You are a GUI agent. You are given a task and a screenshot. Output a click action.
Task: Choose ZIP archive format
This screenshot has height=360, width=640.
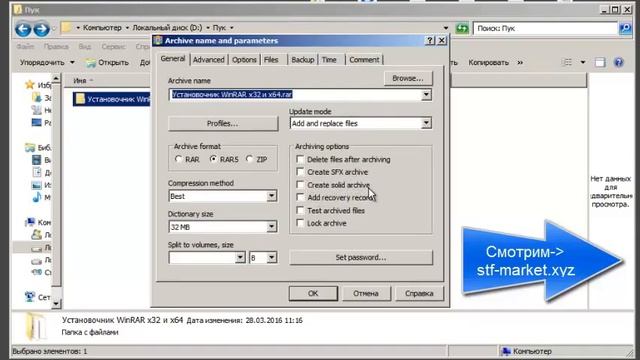pyautogui.click(x=249, y=159)
